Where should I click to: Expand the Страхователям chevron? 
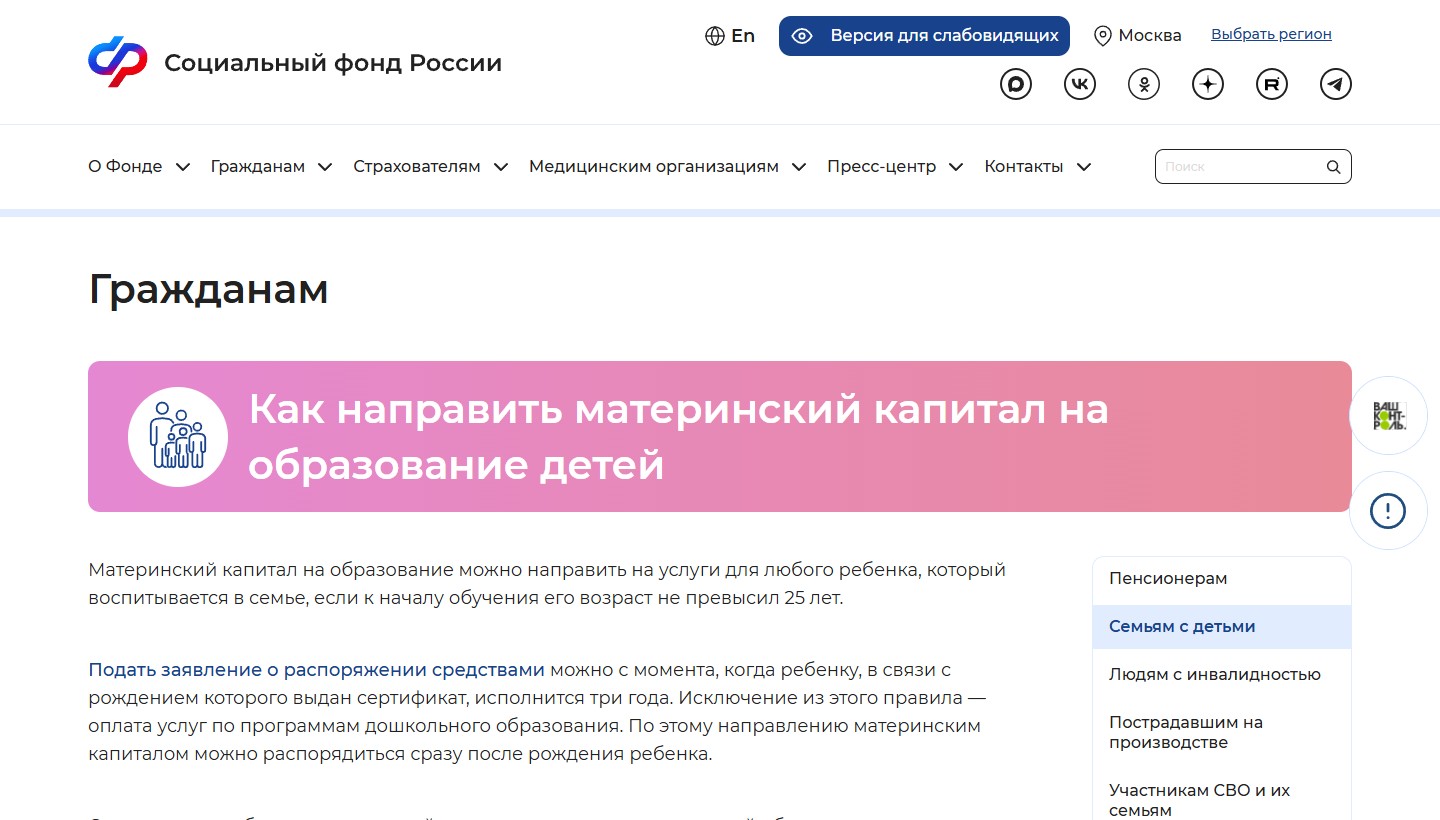coord(501,167)
